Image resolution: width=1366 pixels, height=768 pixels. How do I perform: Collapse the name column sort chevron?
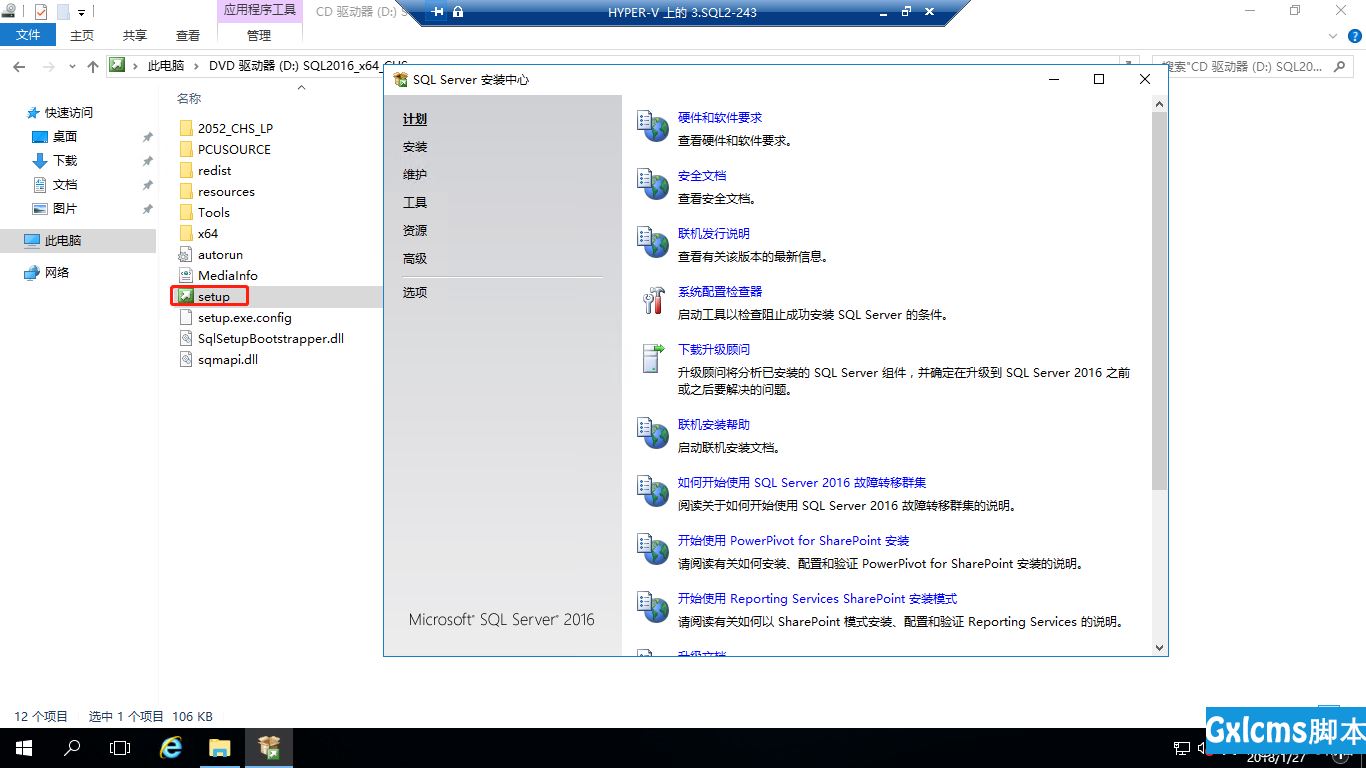pos(301,88)
